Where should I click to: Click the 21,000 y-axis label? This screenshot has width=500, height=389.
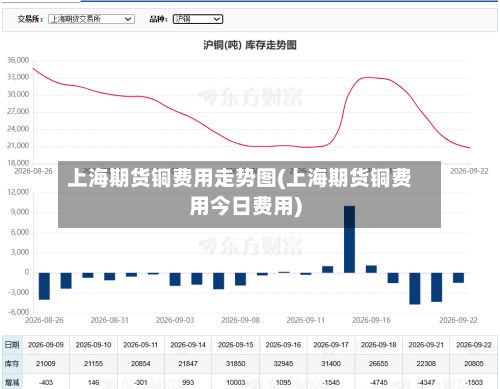click(x=18, y=146)
